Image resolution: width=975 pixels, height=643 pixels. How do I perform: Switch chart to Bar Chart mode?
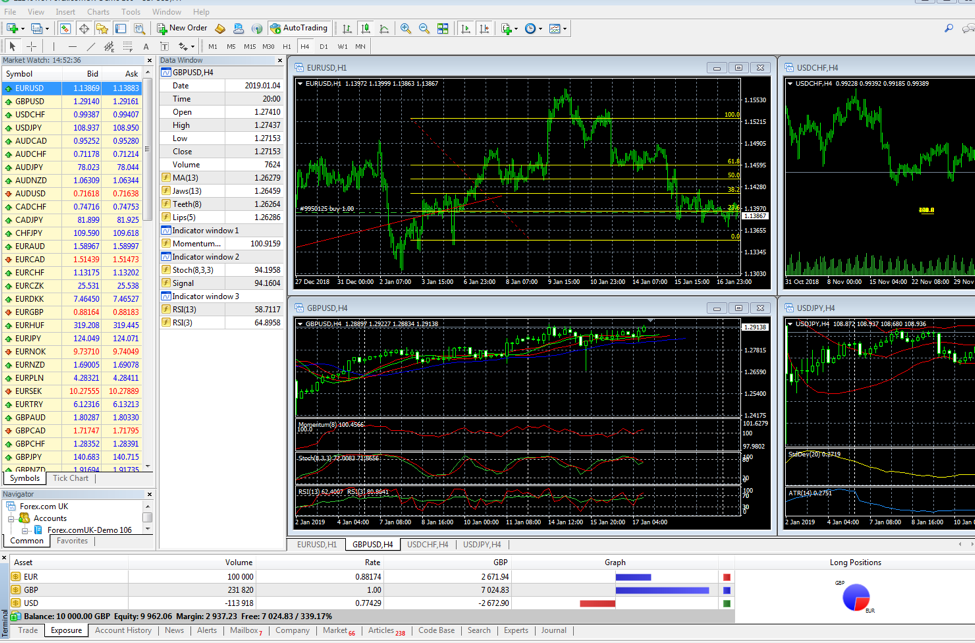(347, 28)
